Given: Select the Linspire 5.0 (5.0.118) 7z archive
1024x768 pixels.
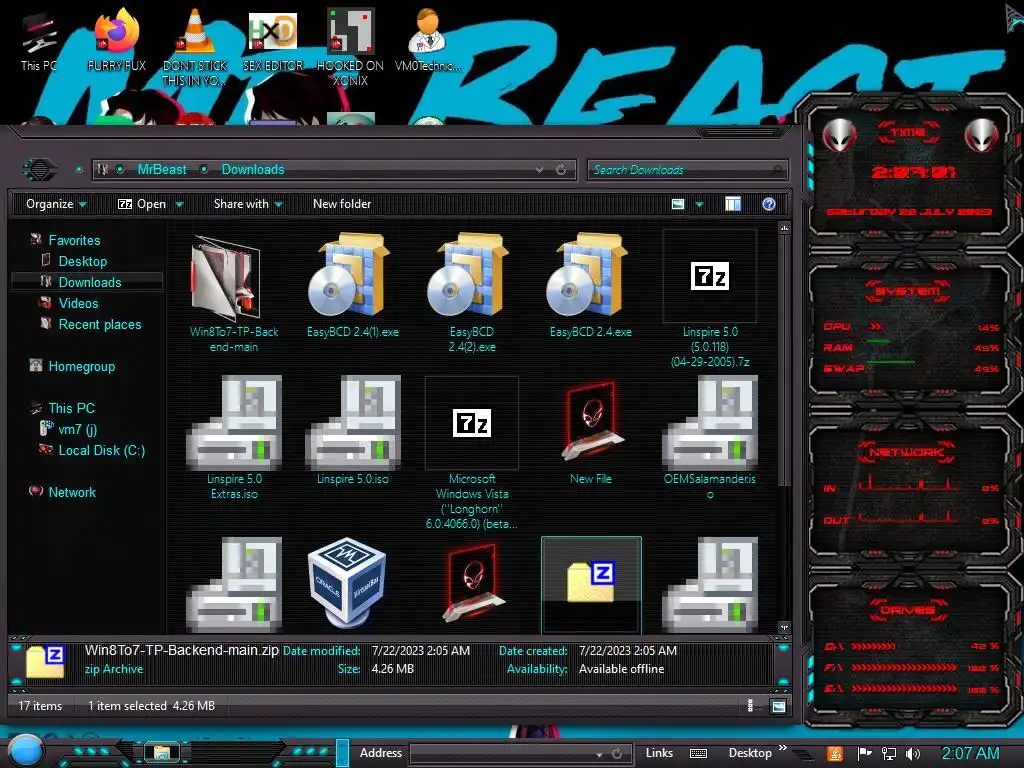Looking at the screenshot, I should (710, 299).
